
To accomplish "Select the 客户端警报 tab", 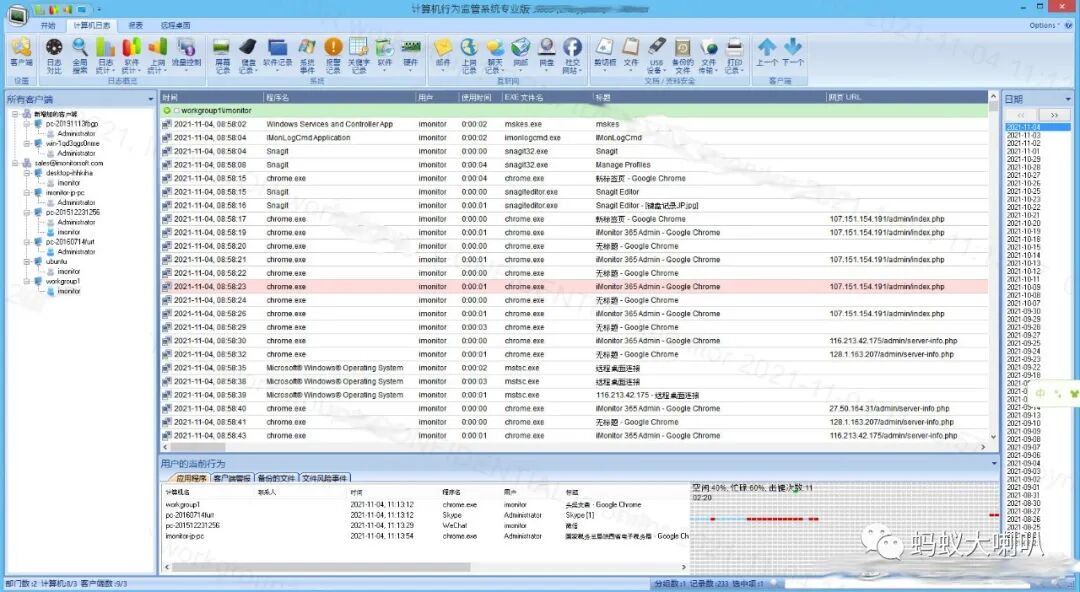I will tap(232, 478).
